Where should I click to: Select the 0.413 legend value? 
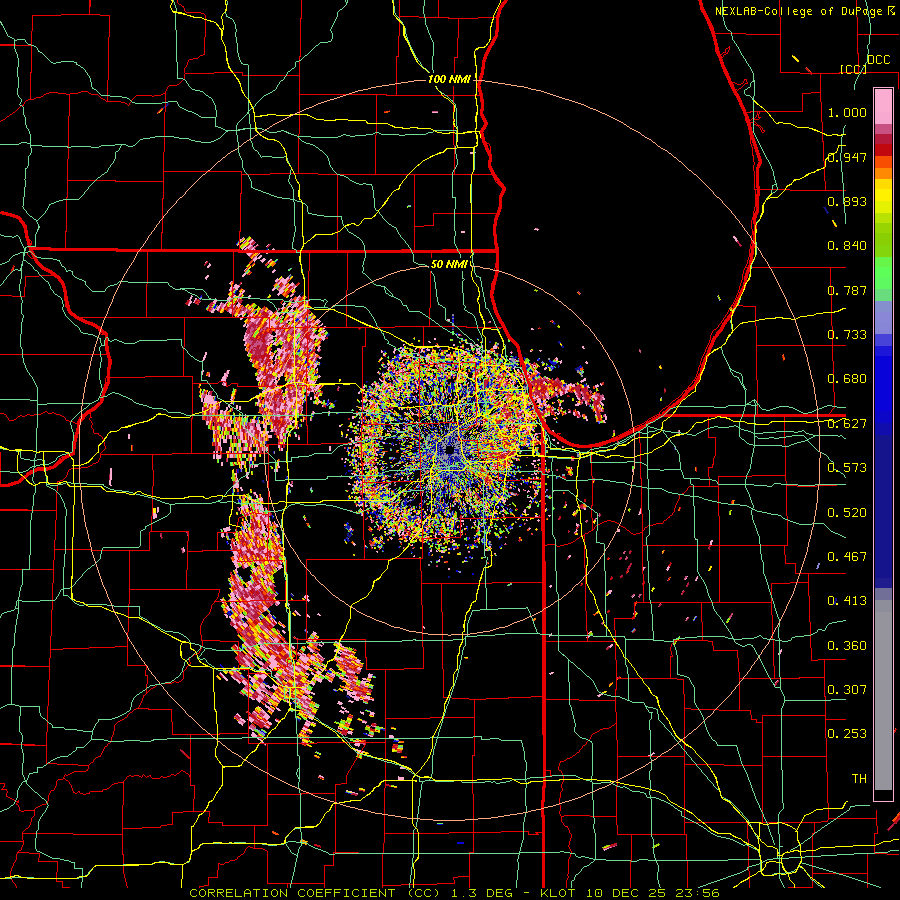(x=847, y=601)
